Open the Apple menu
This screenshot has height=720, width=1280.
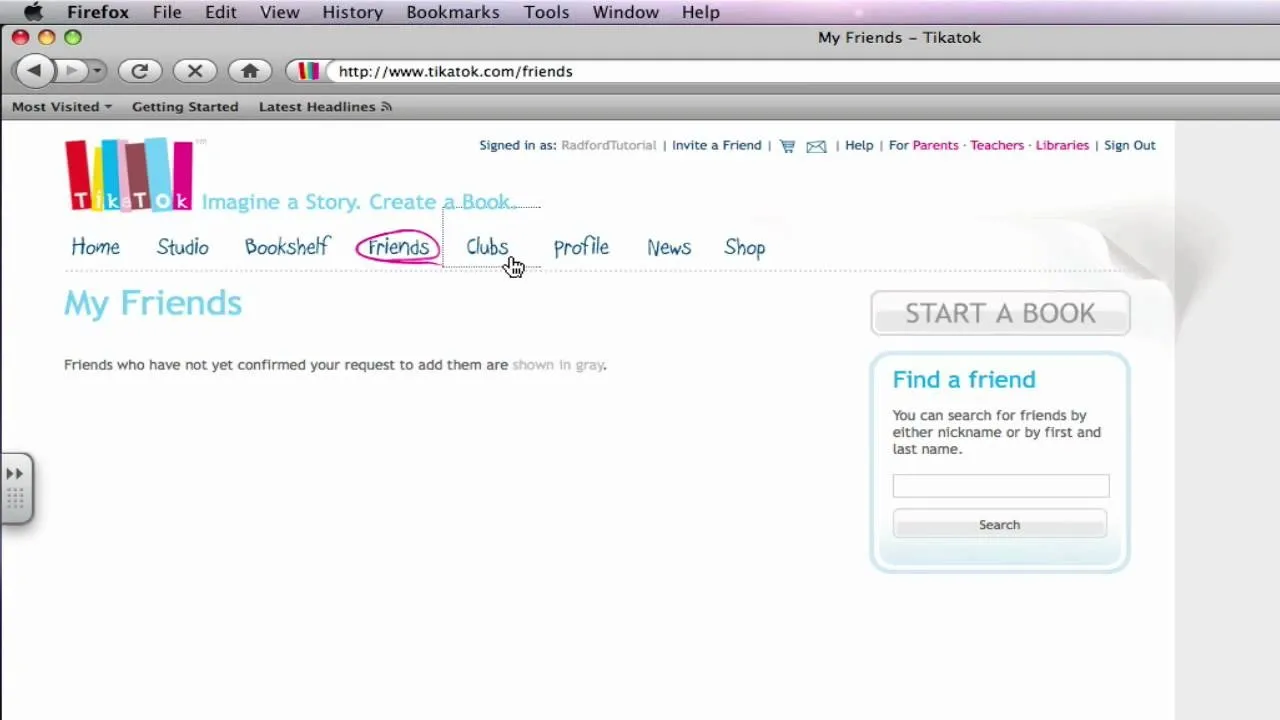pos(33,12)
